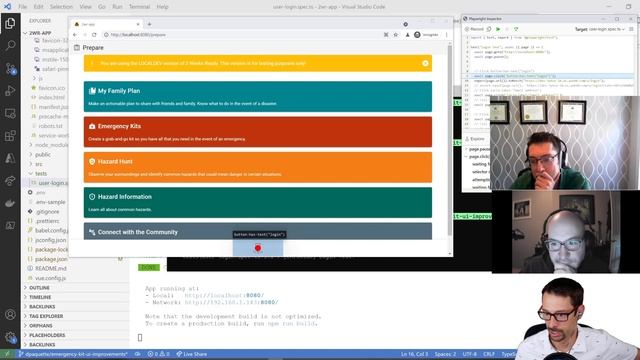640x360 pixels.
Task: Expand the TIMELINE section
Action: [x=40, y=297]
